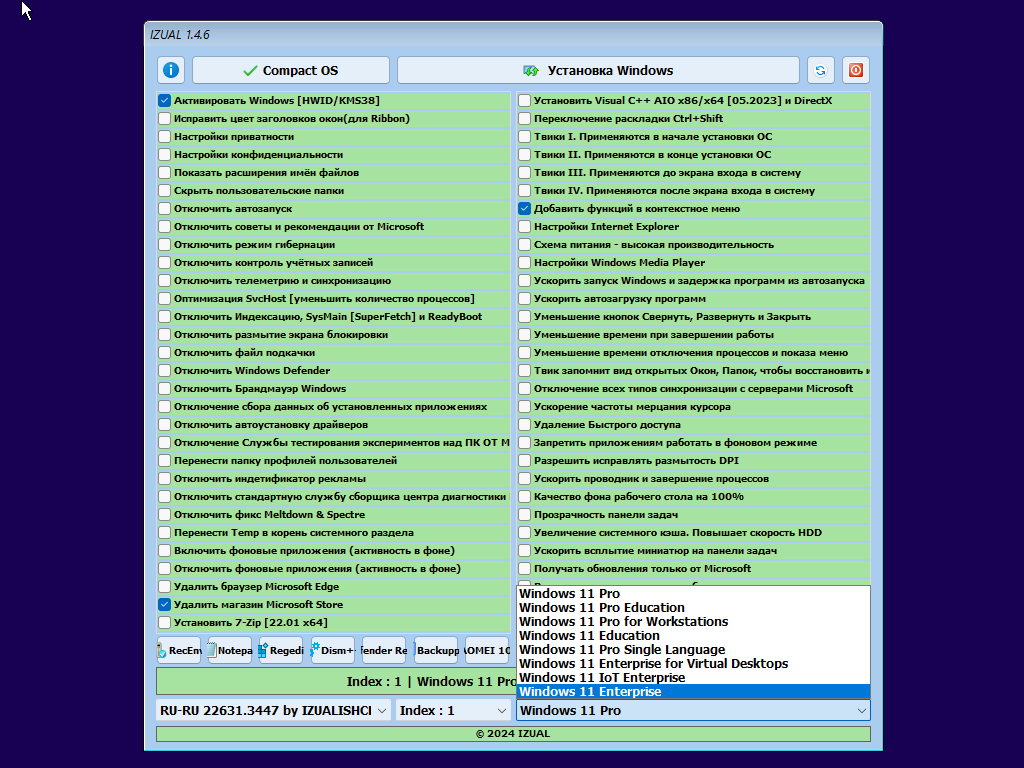The width and height of the screenshot is (1024, 768).
Task: Expand the Index : 1 dropdown
Action: coord(453,710)
